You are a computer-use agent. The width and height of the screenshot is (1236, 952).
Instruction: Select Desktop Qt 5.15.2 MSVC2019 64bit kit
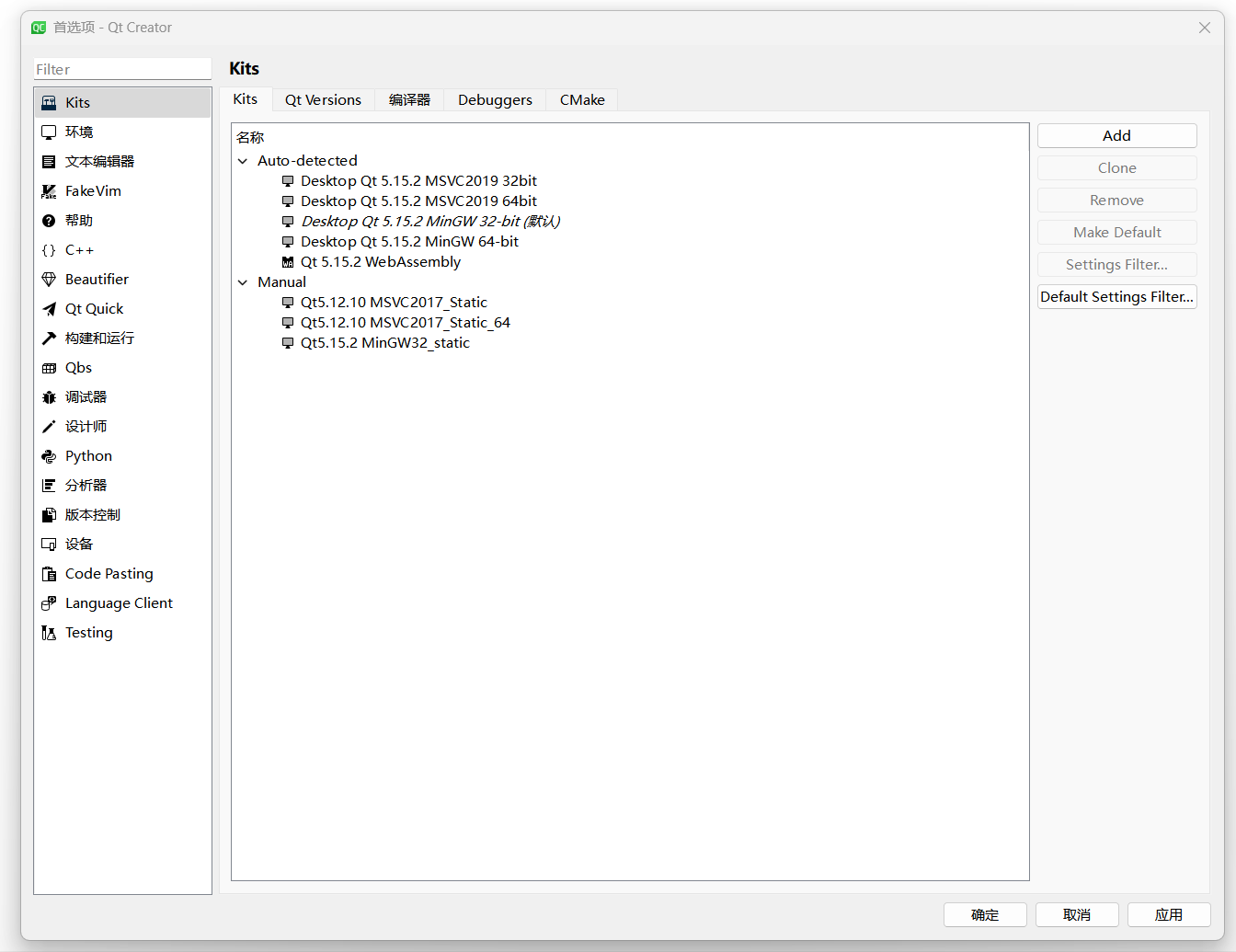tap(418, 201)
